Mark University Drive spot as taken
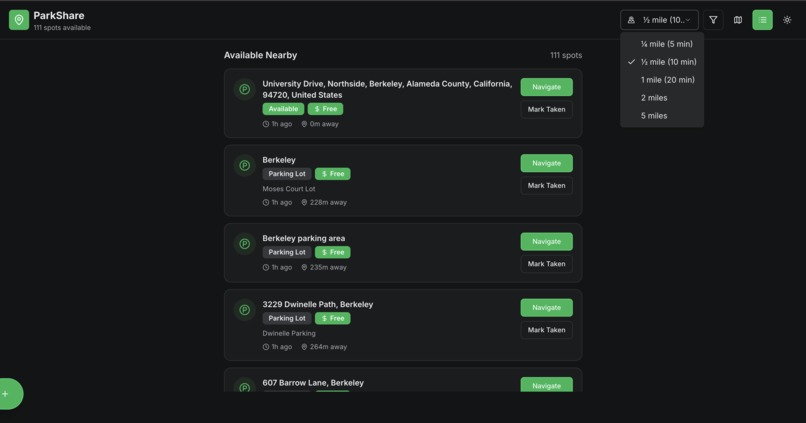 tap(546, 109)
